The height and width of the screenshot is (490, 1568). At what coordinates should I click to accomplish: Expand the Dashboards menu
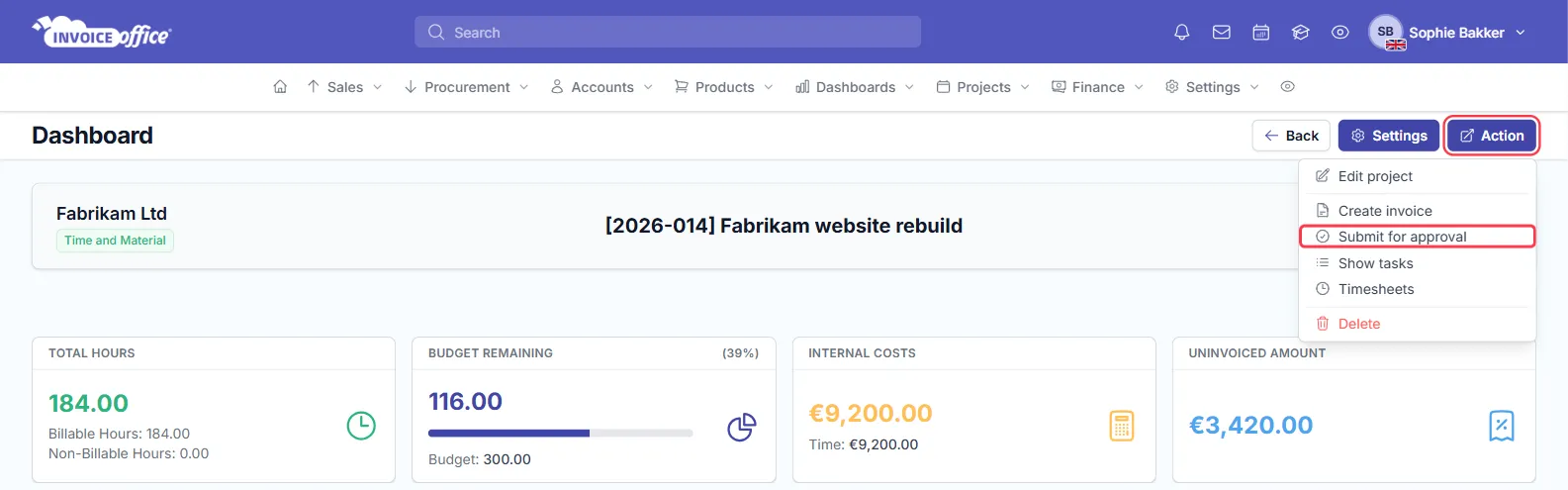click(x=855, y=87)
